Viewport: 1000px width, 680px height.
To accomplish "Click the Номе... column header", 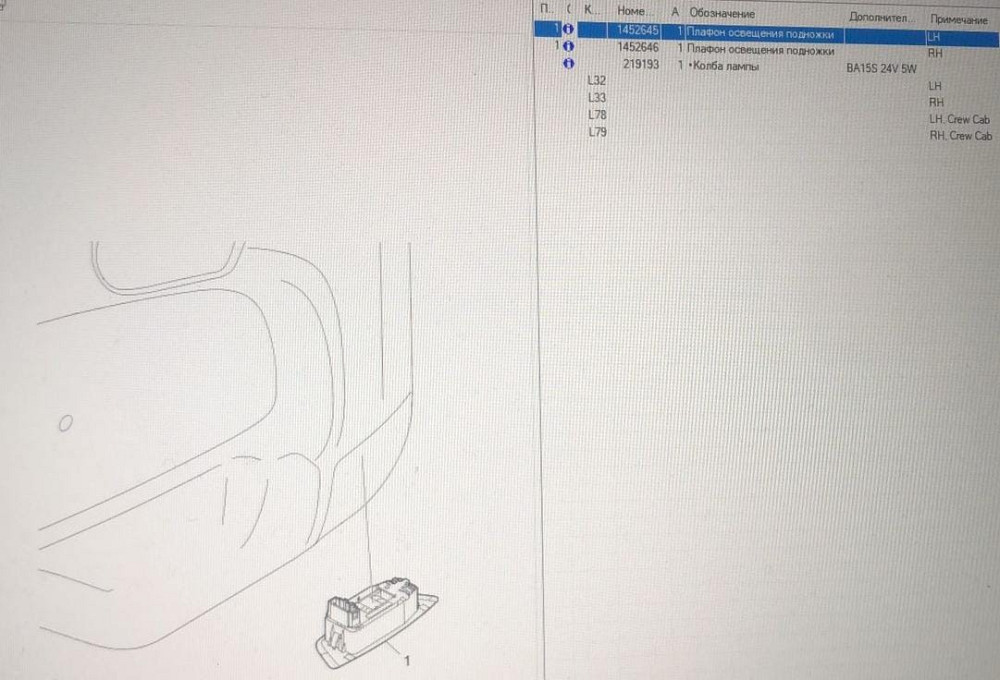I will [x=637, y=11].
